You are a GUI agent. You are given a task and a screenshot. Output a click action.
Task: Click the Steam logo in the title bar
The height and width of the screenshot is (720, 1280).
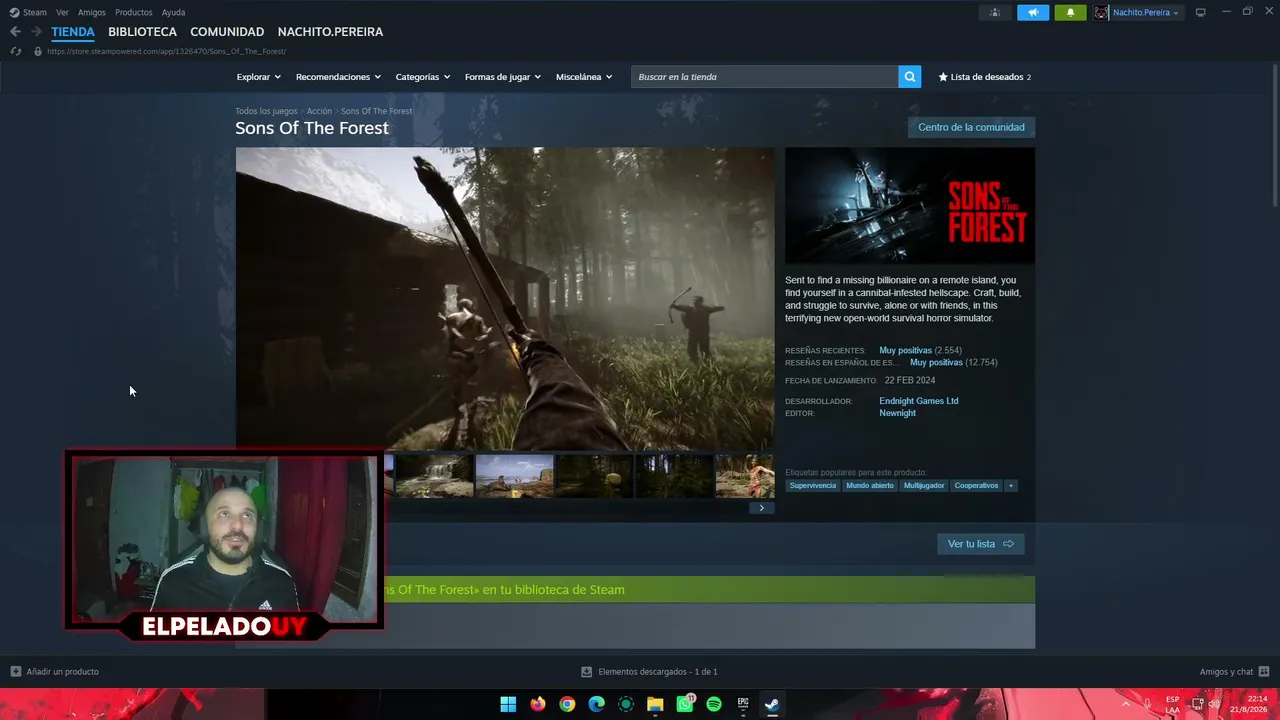click(14, 12)
